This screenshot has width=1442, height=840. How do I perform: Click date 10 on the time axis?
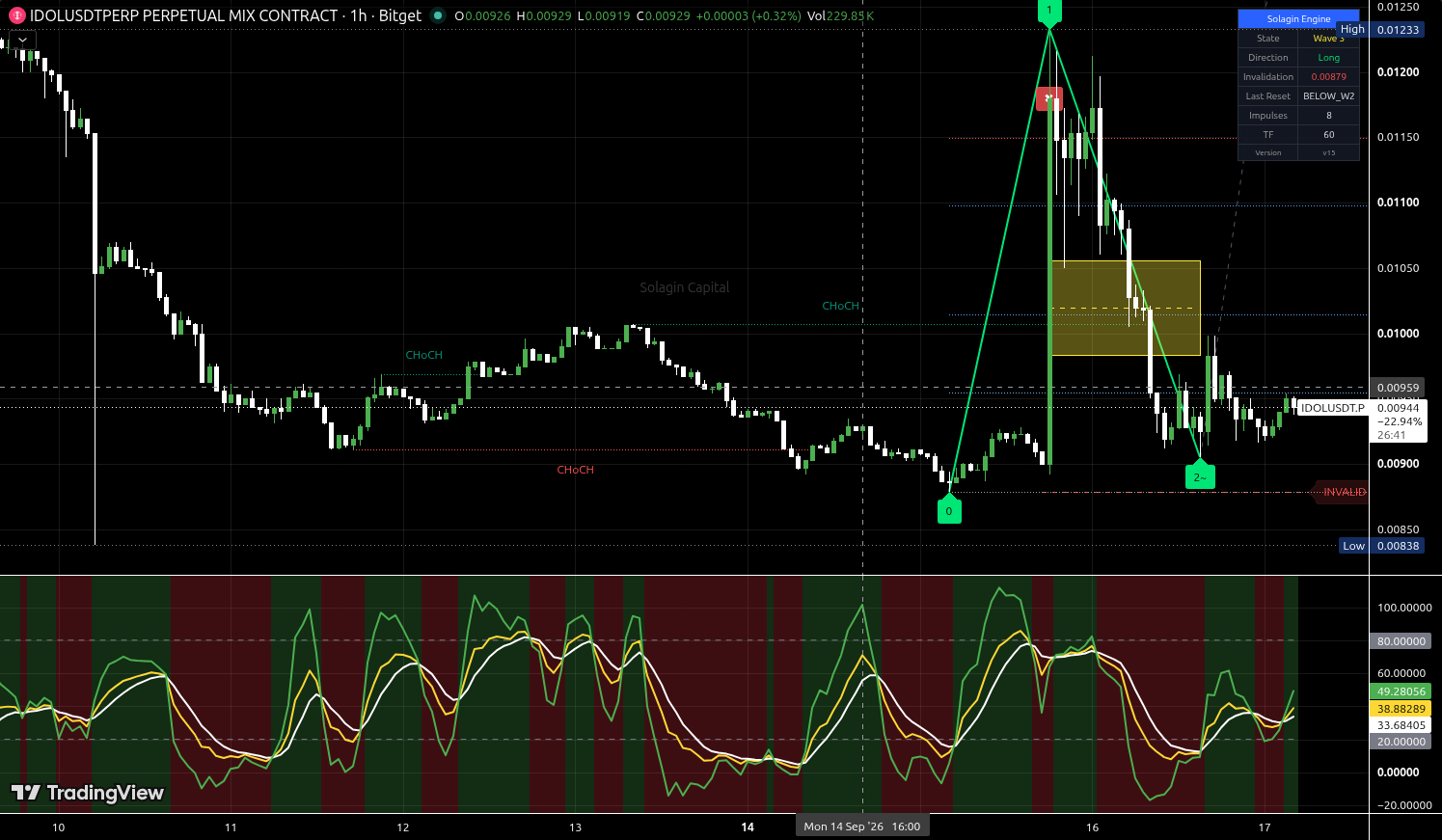59,827
